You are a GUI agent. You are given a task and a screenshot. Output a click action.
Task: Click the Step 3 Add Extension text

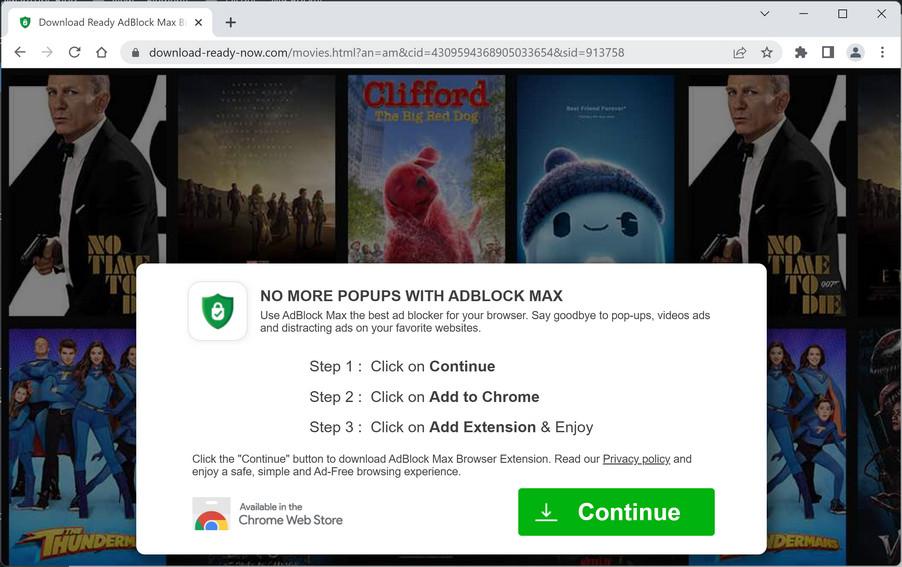point(451,427)
